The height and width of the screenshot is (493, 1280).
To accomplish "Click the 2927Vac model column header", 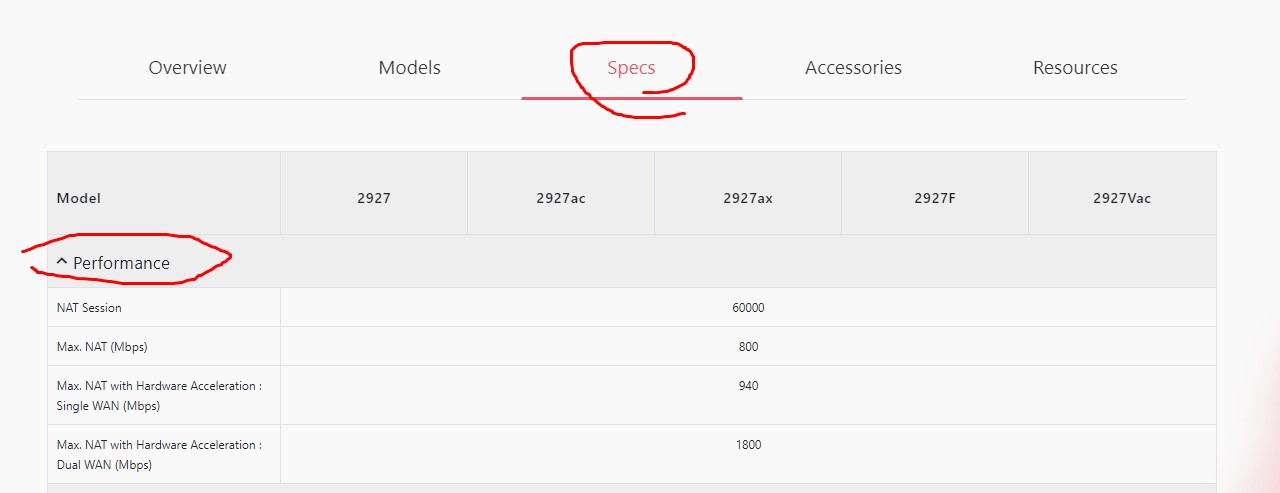I will pos(1121,198).
